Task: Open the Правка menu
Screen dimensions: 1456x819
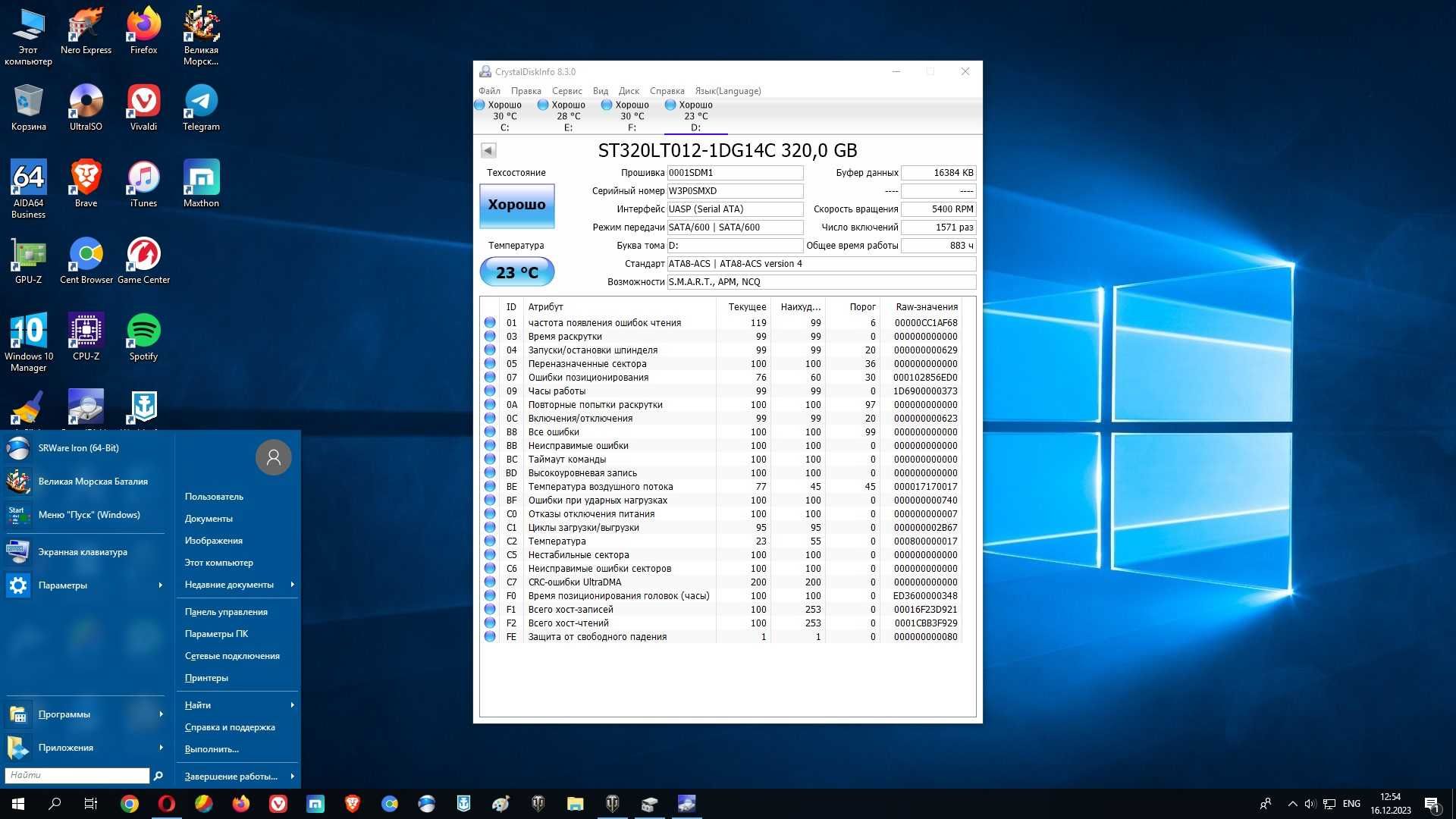Action: pos(526,91)
